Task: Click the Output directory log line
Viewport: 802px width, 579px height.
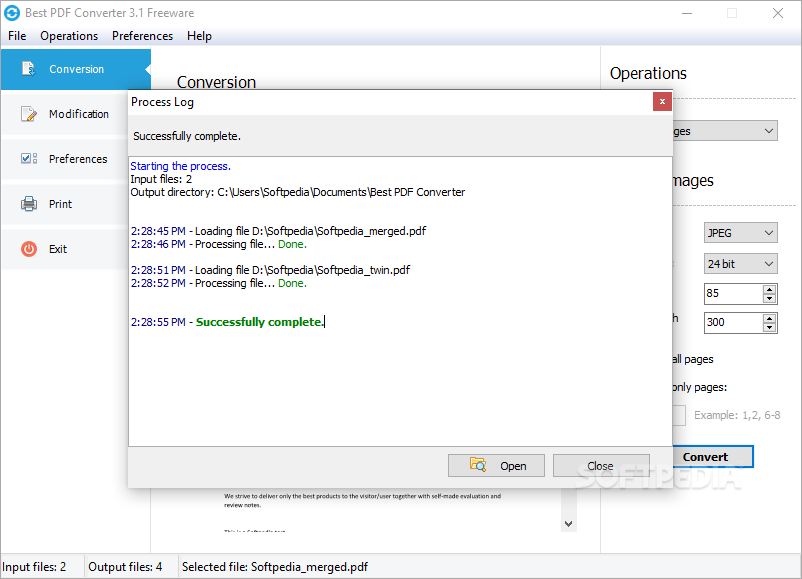Action: click(298, 192)
